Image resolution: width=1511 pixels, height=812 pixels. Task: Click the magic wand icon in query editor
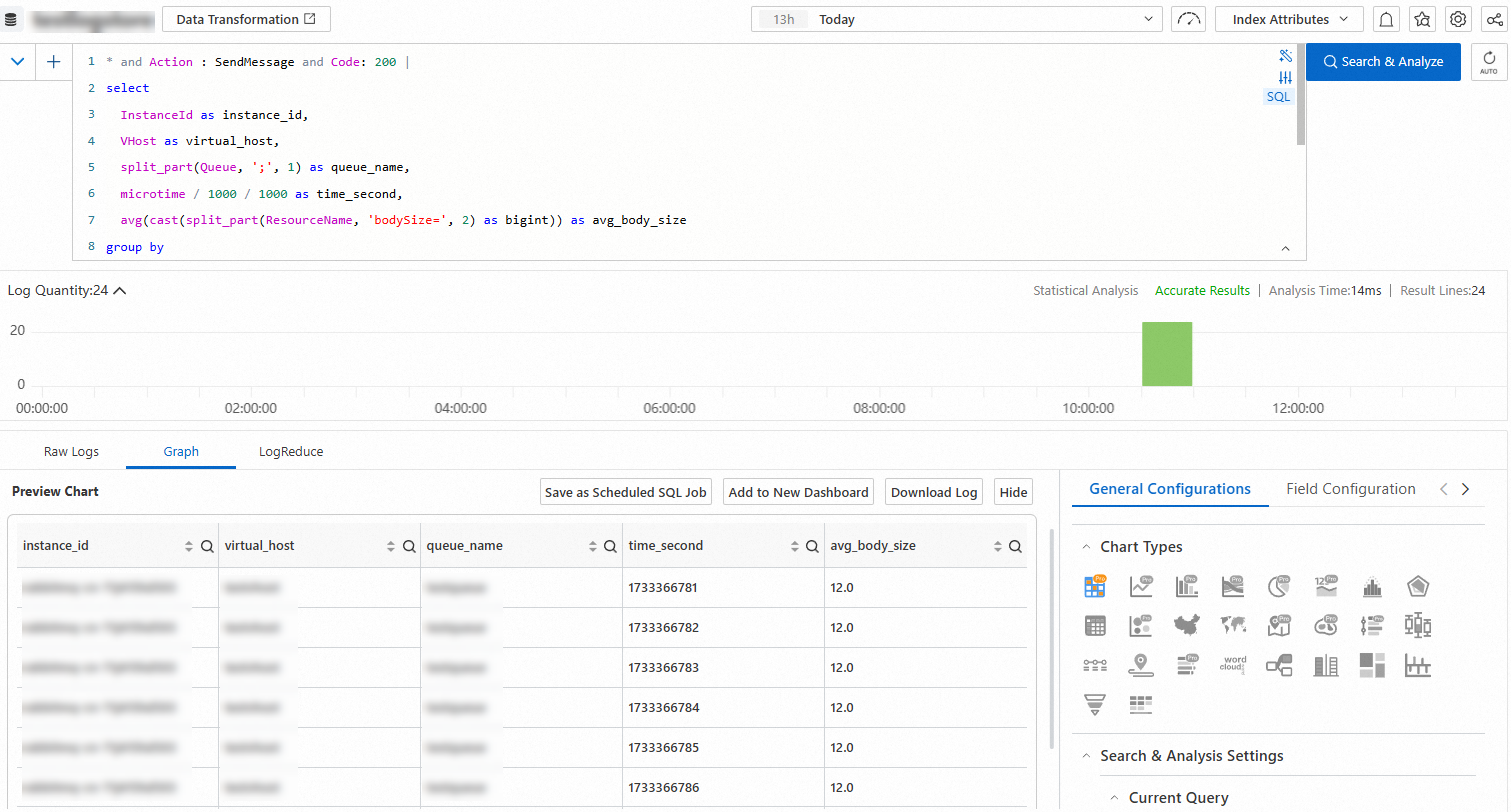coord(1286,56)
